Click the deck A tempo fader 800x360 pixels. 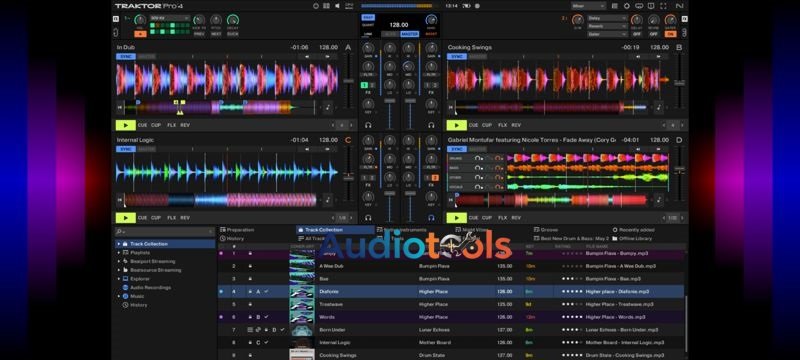click(x=348, y=81)
